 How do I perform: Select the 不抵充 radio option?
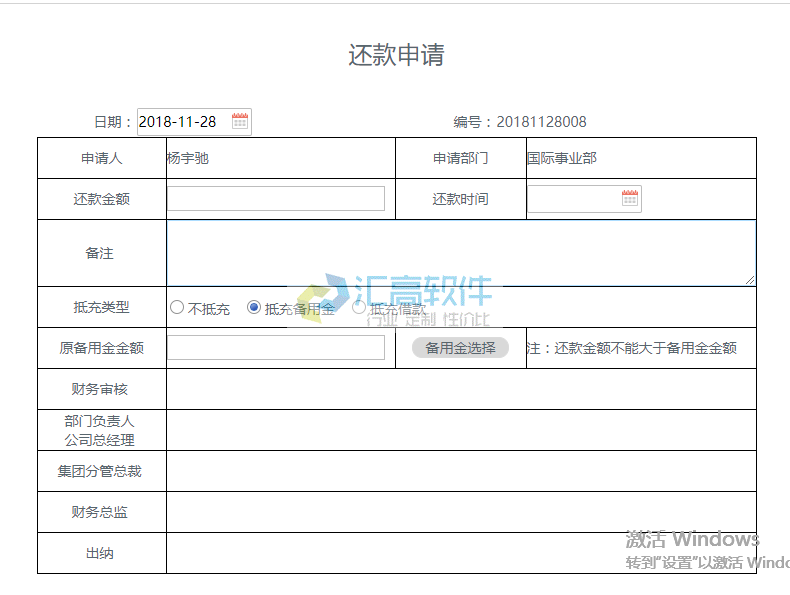pyautogui.click(x=177, y=308)
